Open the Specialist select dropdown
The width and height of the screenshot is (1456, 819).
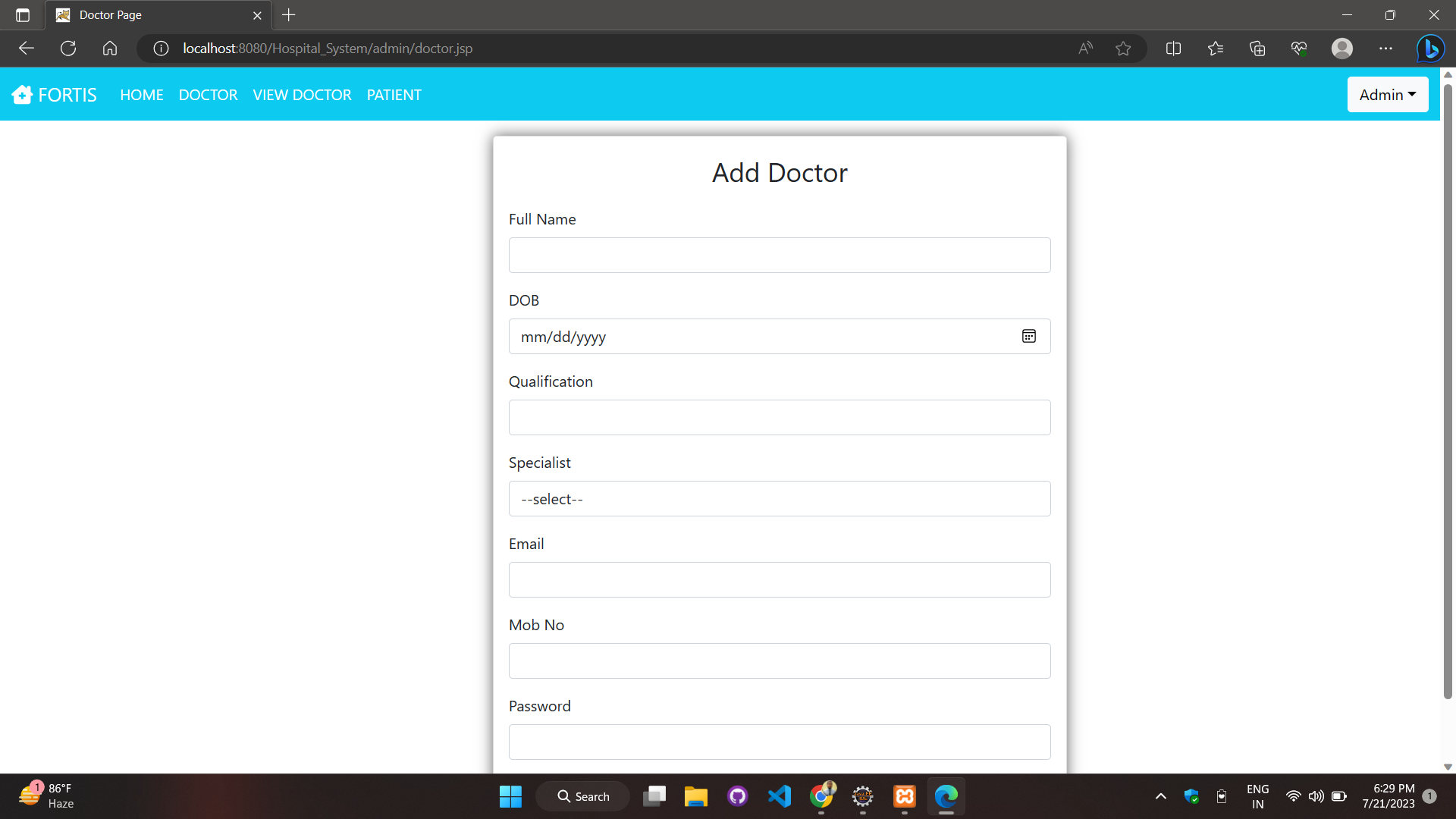(780, 498)
